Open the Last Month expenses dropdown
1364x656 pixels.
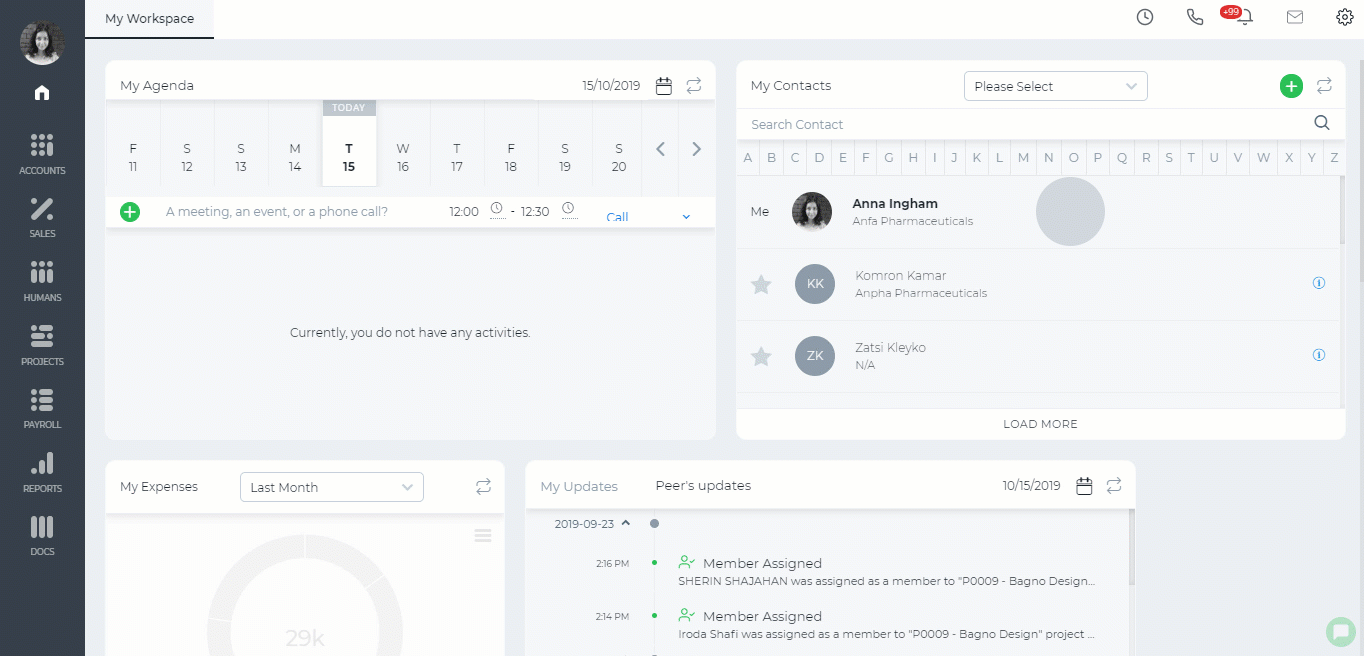click(332, 487)
